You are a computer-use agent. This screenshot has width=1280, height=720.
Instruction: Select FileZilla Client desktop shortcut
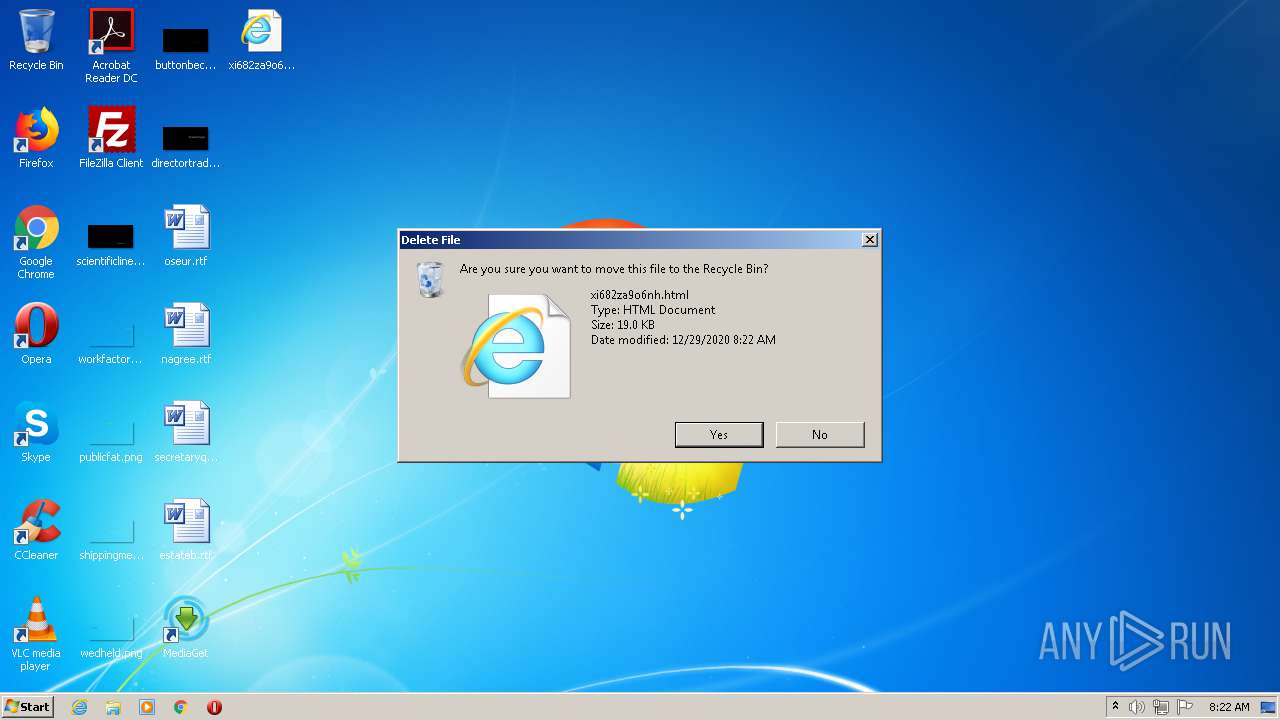coord(111,138)
